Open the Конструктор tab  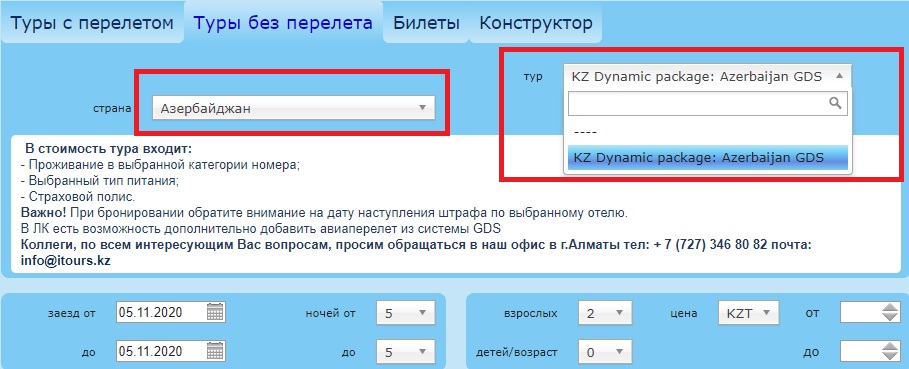point(536,24)
